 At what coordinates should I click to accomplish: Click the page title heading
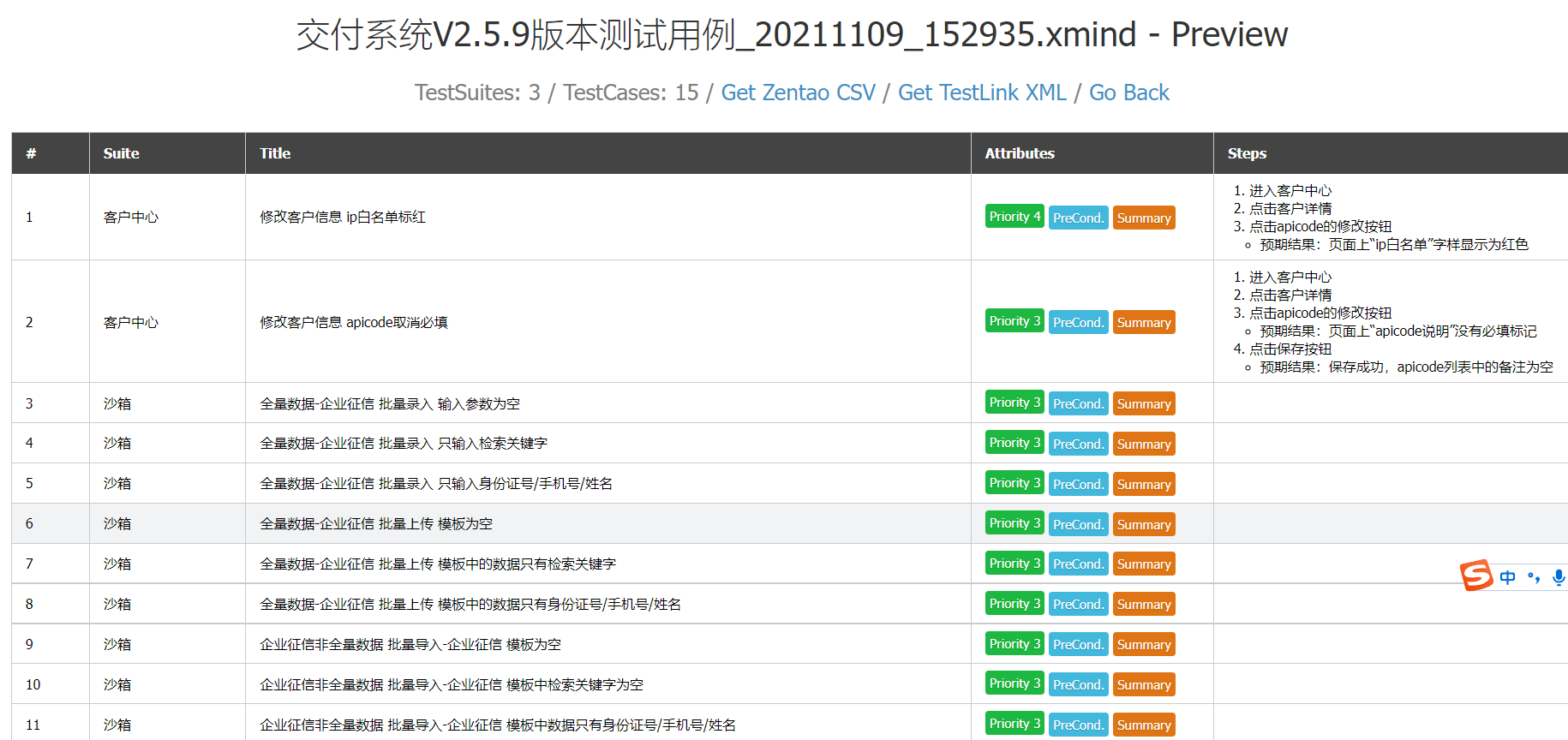pyautogui.click(x=792, y=34)
